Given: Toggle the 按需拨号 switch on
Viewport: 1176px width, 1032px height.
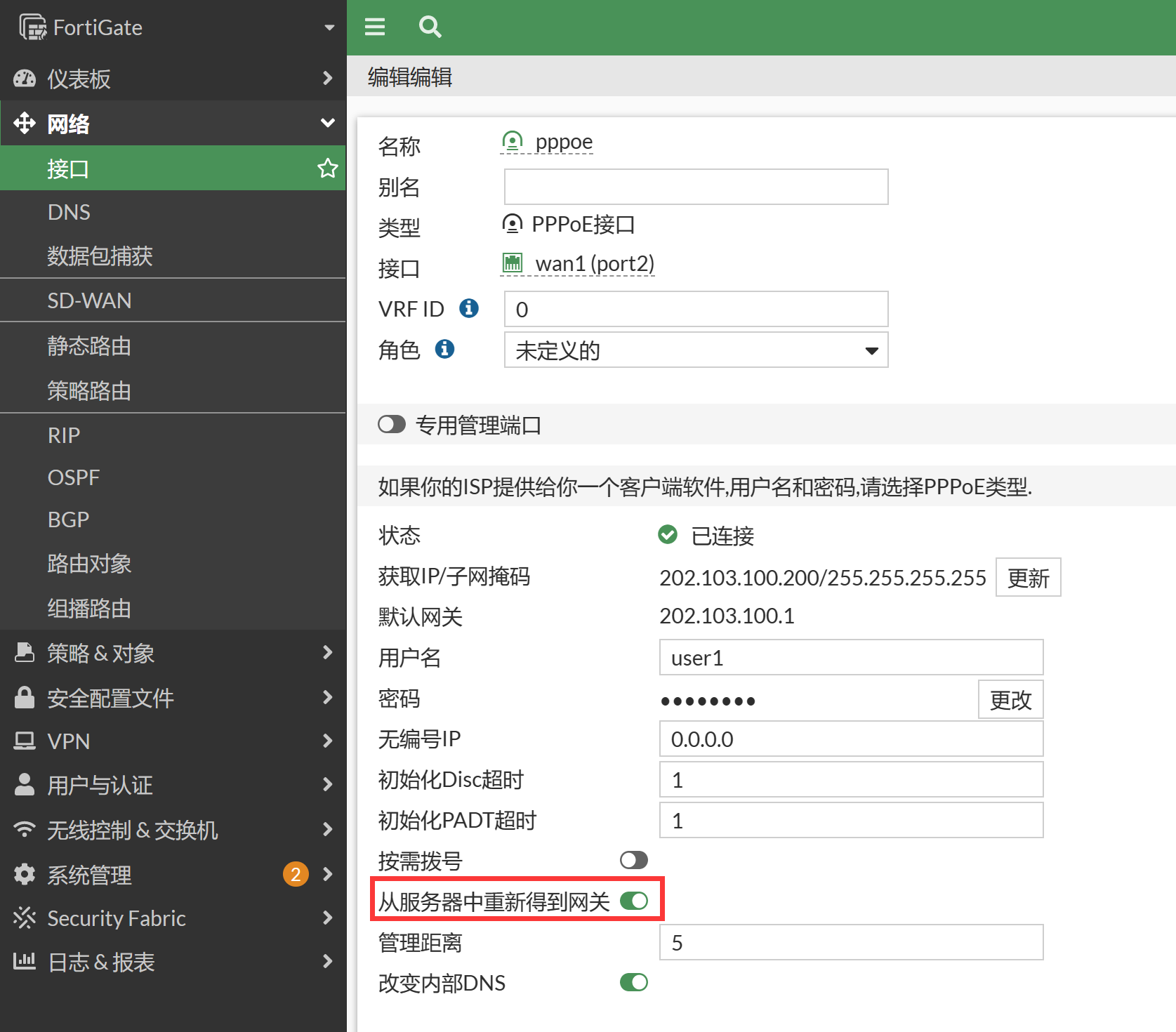Looking at the screenshot, I should pos(633,860).
